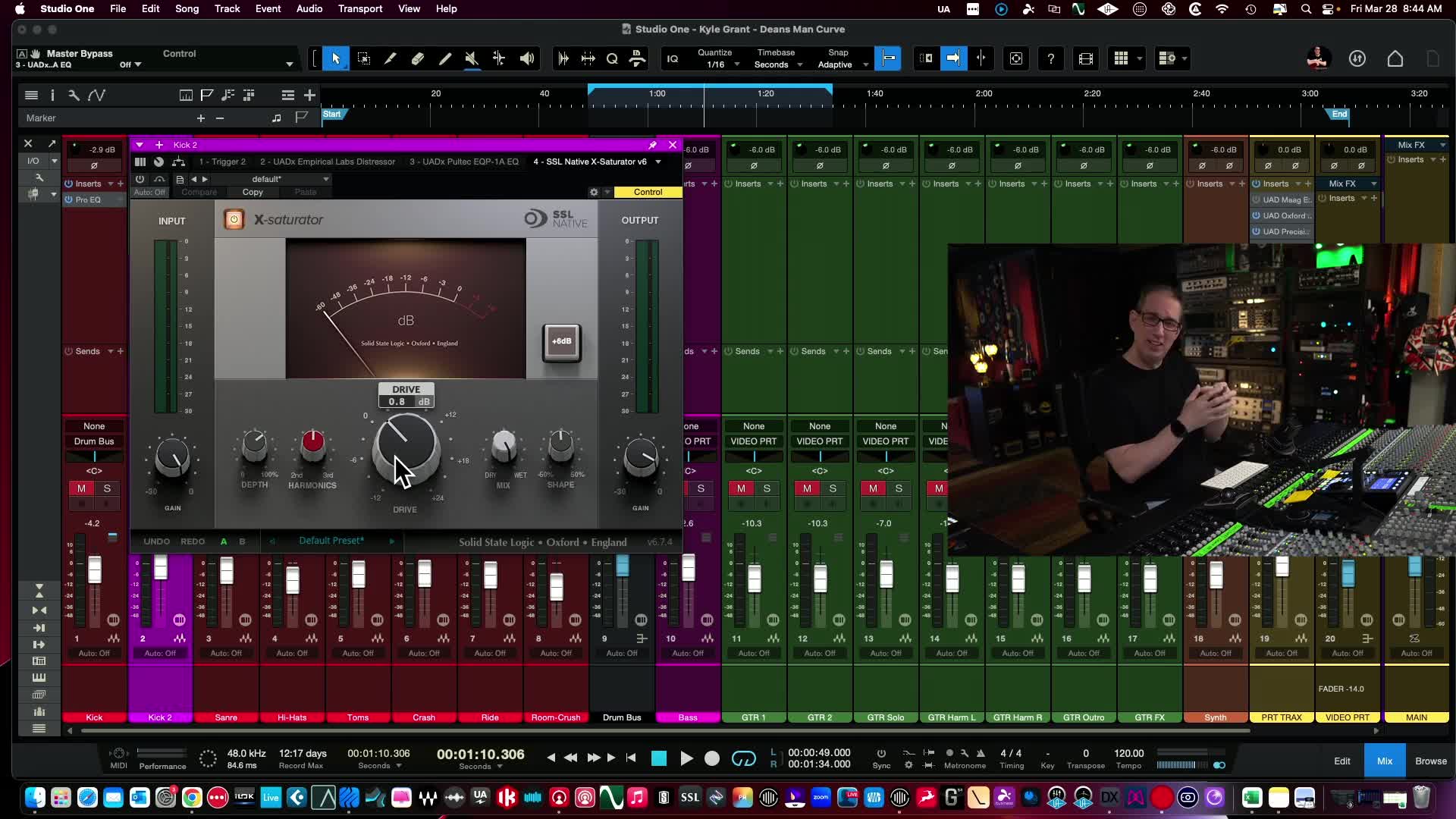Viewport: 1456px width, 819px height.
Task: Click the Record transport button
Action: [712, 758]
